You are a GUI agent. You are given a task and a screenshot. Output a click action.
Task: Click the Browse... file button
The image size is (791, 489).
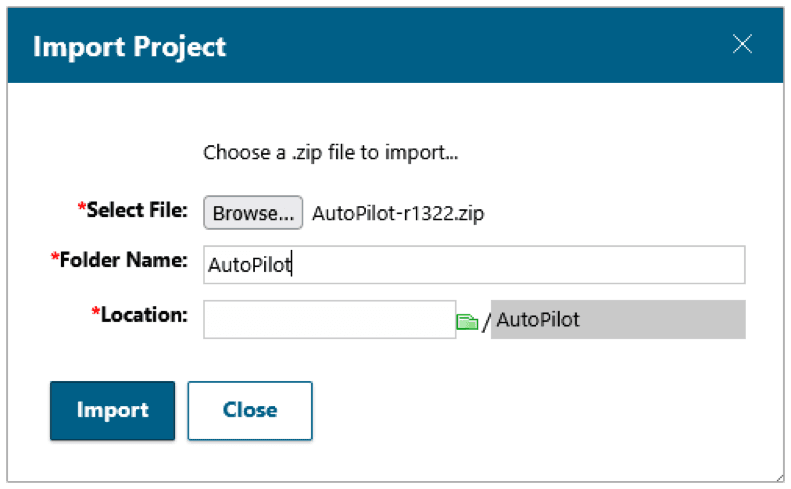253,213
